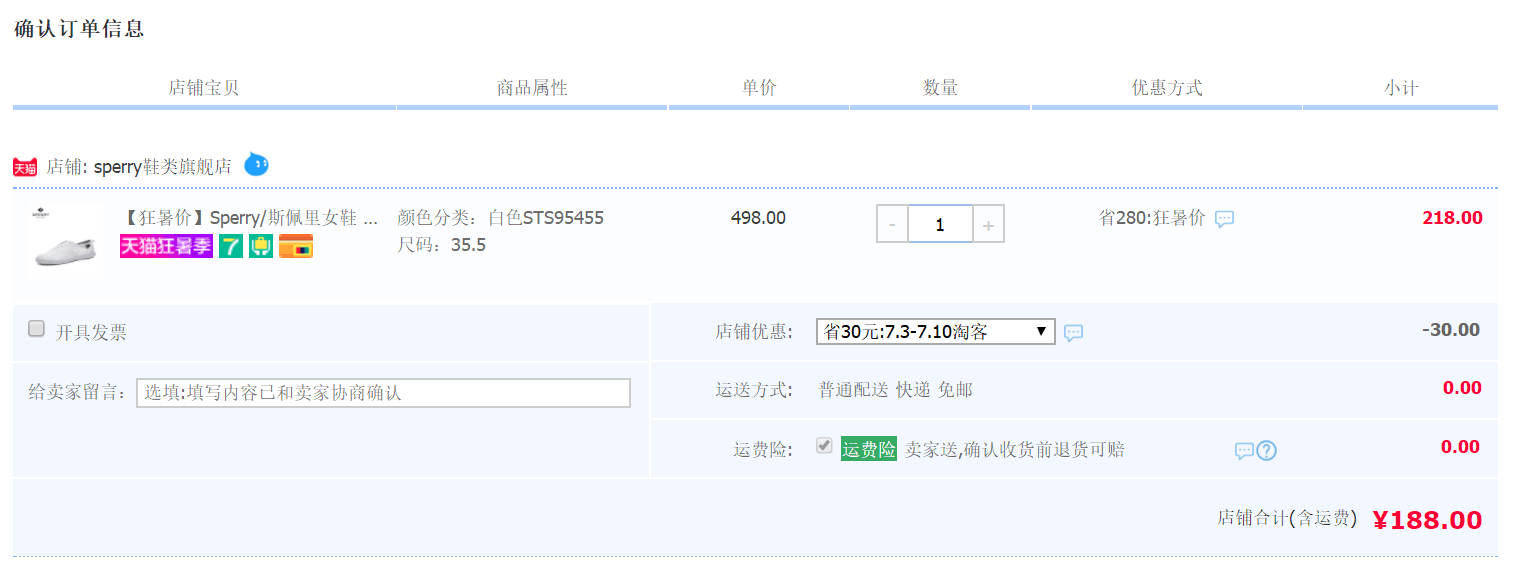Click the green 运费险 label tag
Image resolution: width=1514 pixels, height=561 pixels.
869,450
